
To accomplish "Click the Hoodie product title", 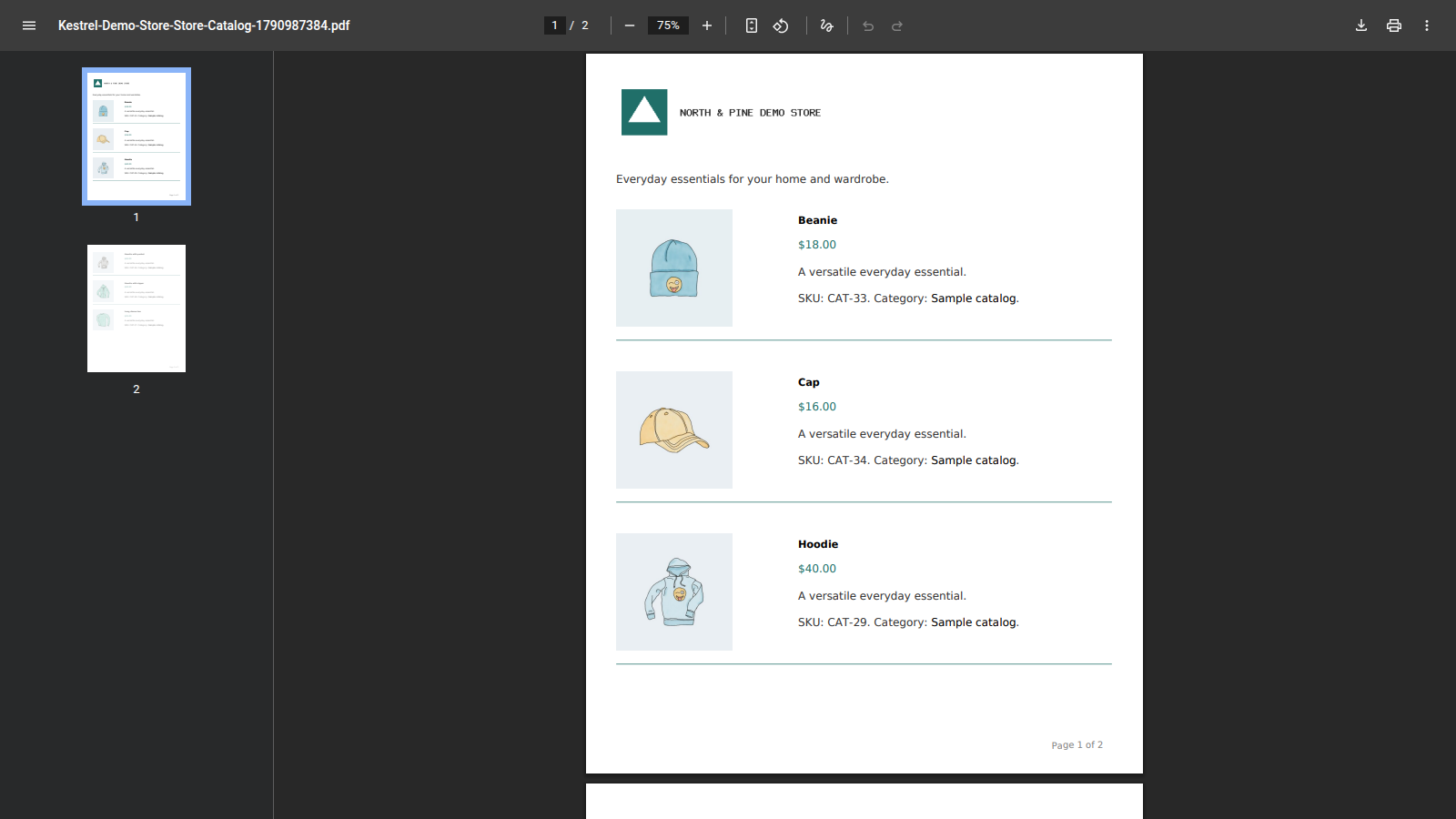I will (818, 544).
